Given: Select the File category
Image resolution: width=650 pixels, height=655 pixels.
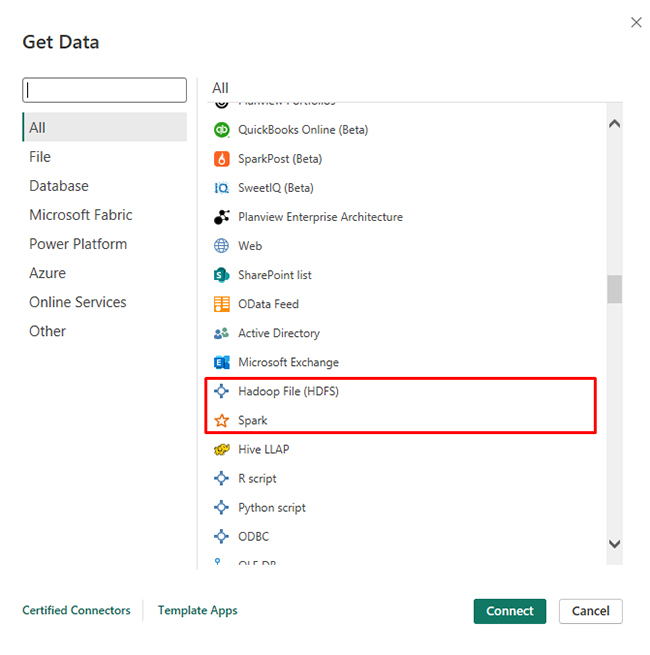Looking at the screenshot, I should 104,157.
